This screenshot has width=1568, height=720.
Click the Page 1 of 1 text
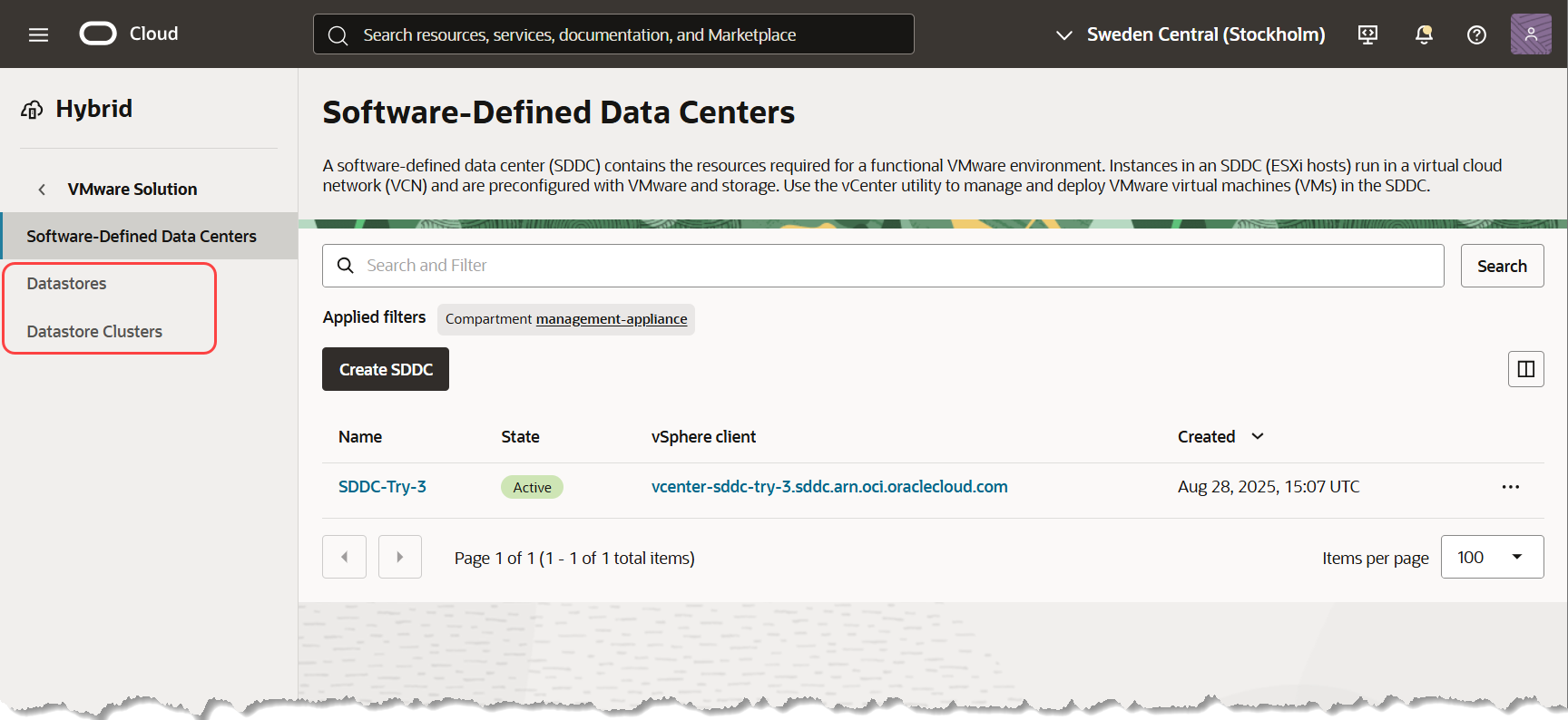click(x=574, y=558)
